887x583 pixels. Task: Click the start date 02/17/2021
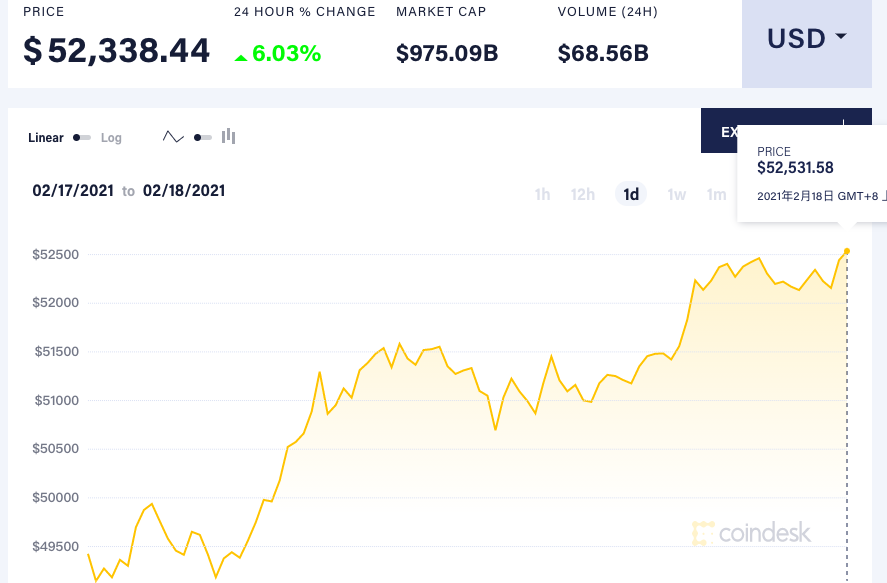pos(73,190)
